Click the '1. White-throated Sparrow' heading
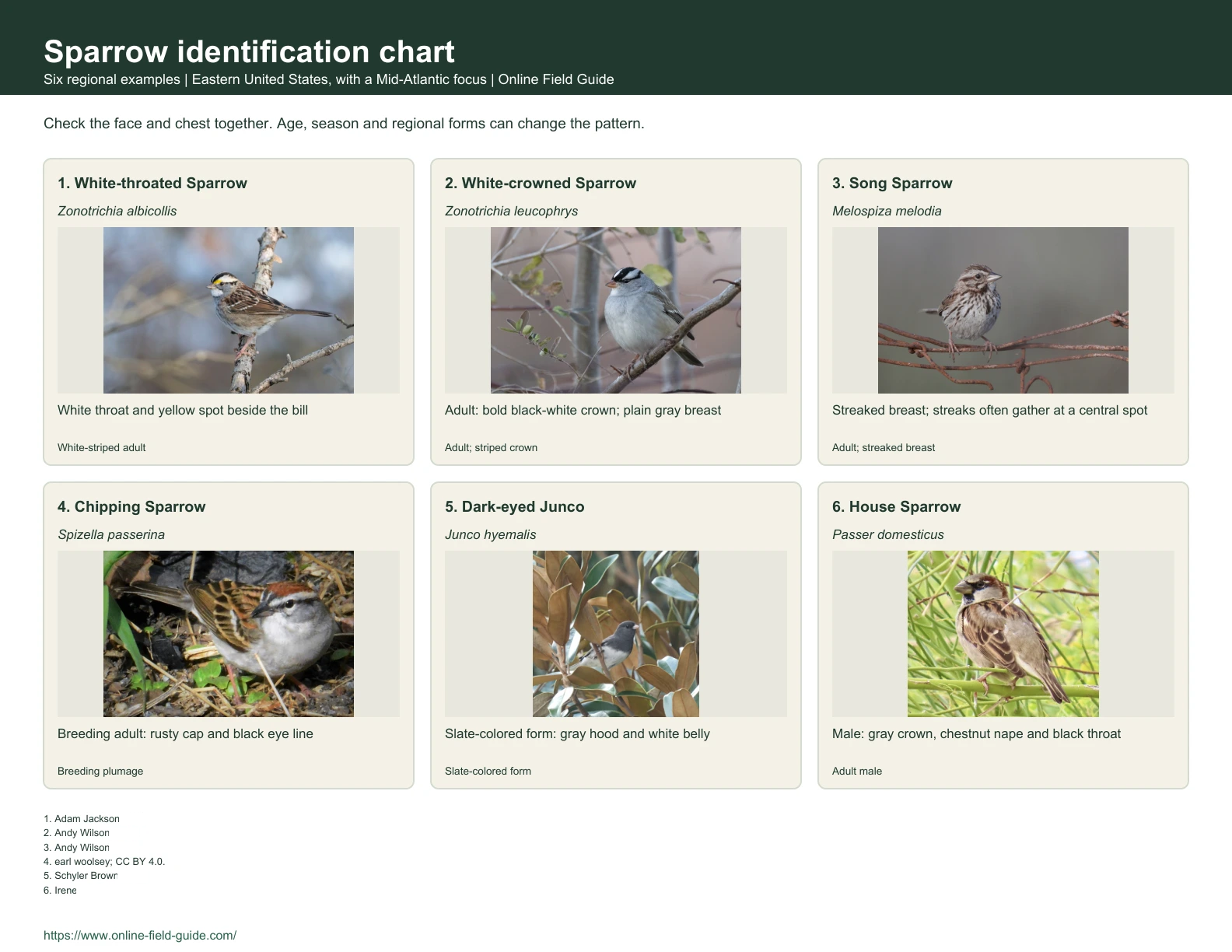This screenshot has height=952, width=1232. 152,183
